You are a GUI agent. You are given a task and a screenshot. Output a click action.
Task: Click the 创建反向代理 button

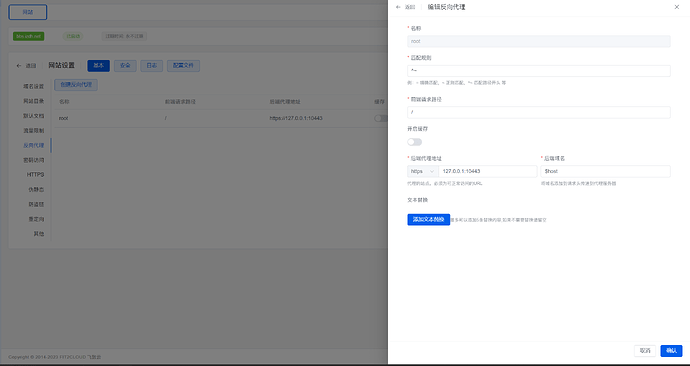point(76,85)
